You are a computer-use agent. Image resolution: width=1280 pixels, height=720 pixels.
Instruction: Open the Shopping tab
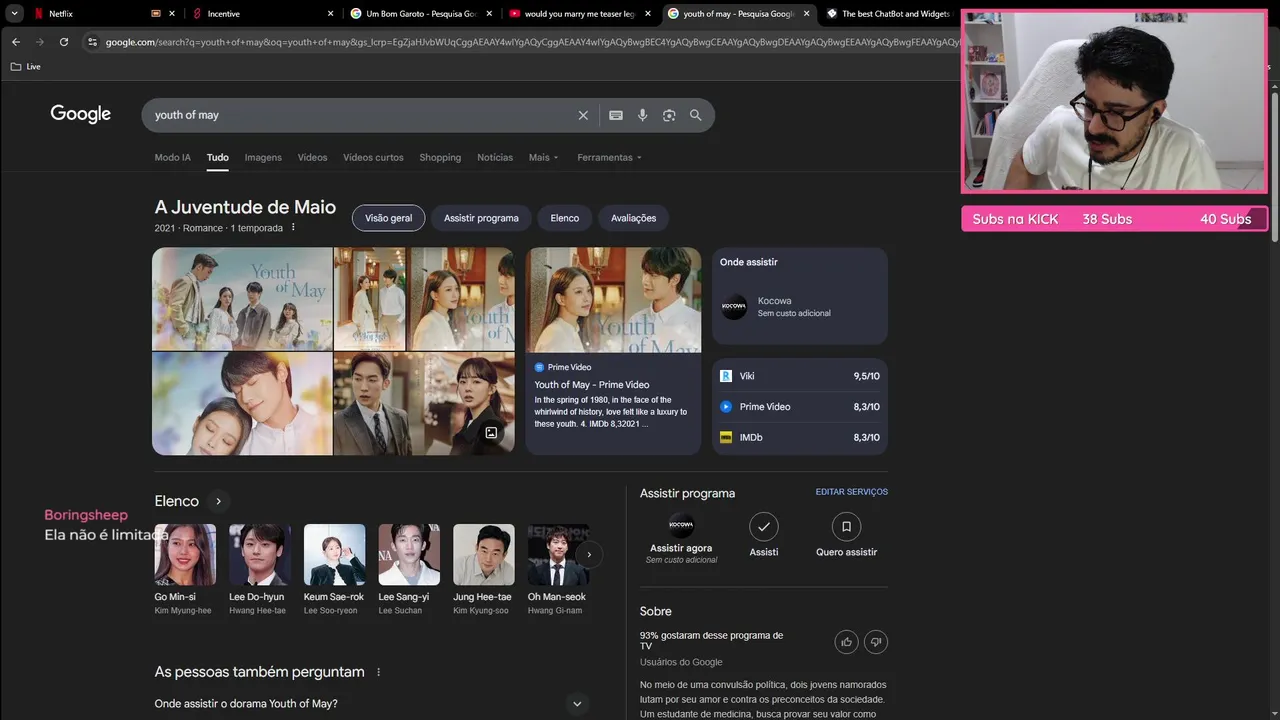440,157
